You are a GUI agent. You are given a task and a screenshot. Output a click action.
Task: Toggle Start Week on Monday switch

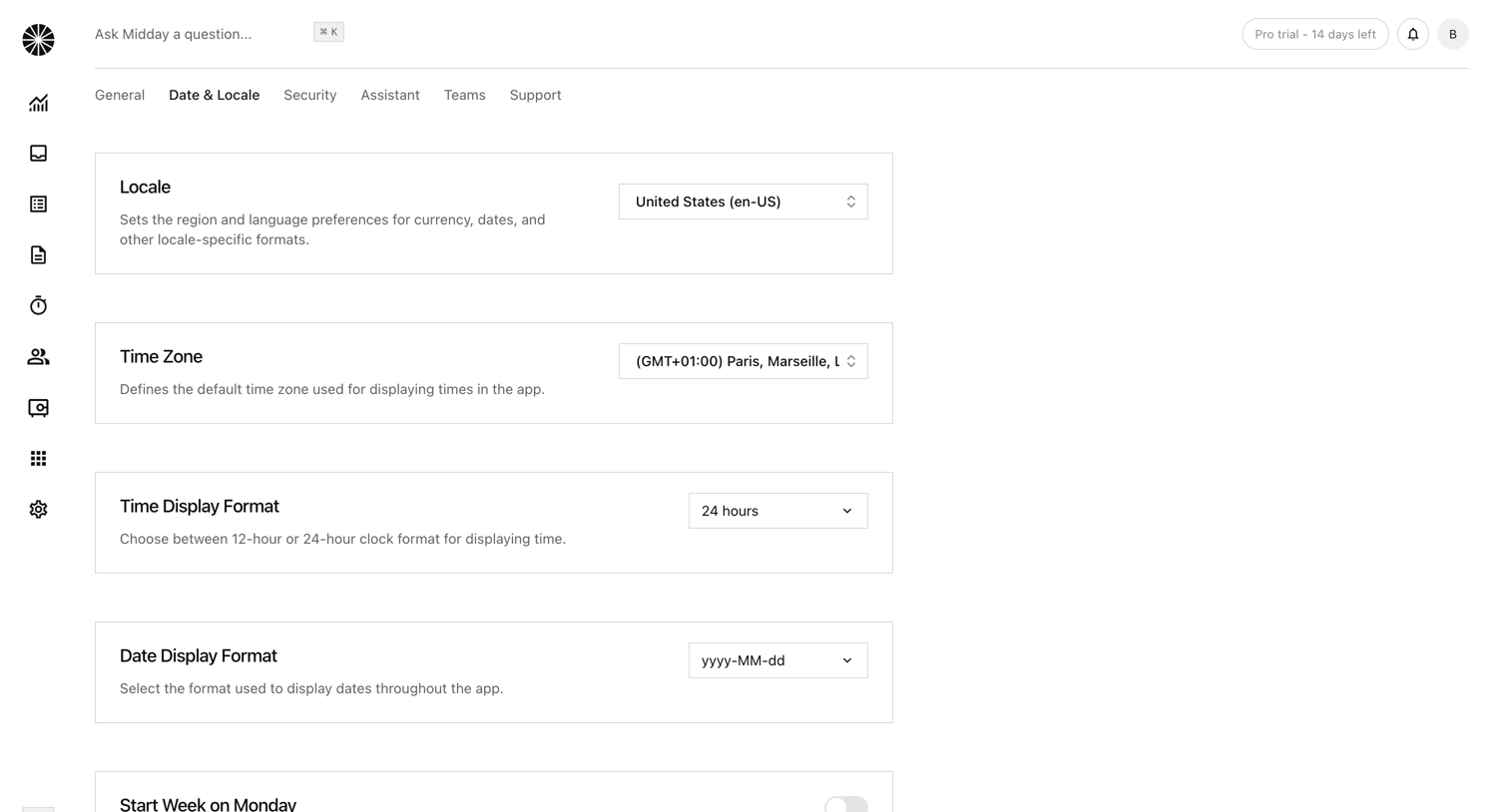[846, 804]
